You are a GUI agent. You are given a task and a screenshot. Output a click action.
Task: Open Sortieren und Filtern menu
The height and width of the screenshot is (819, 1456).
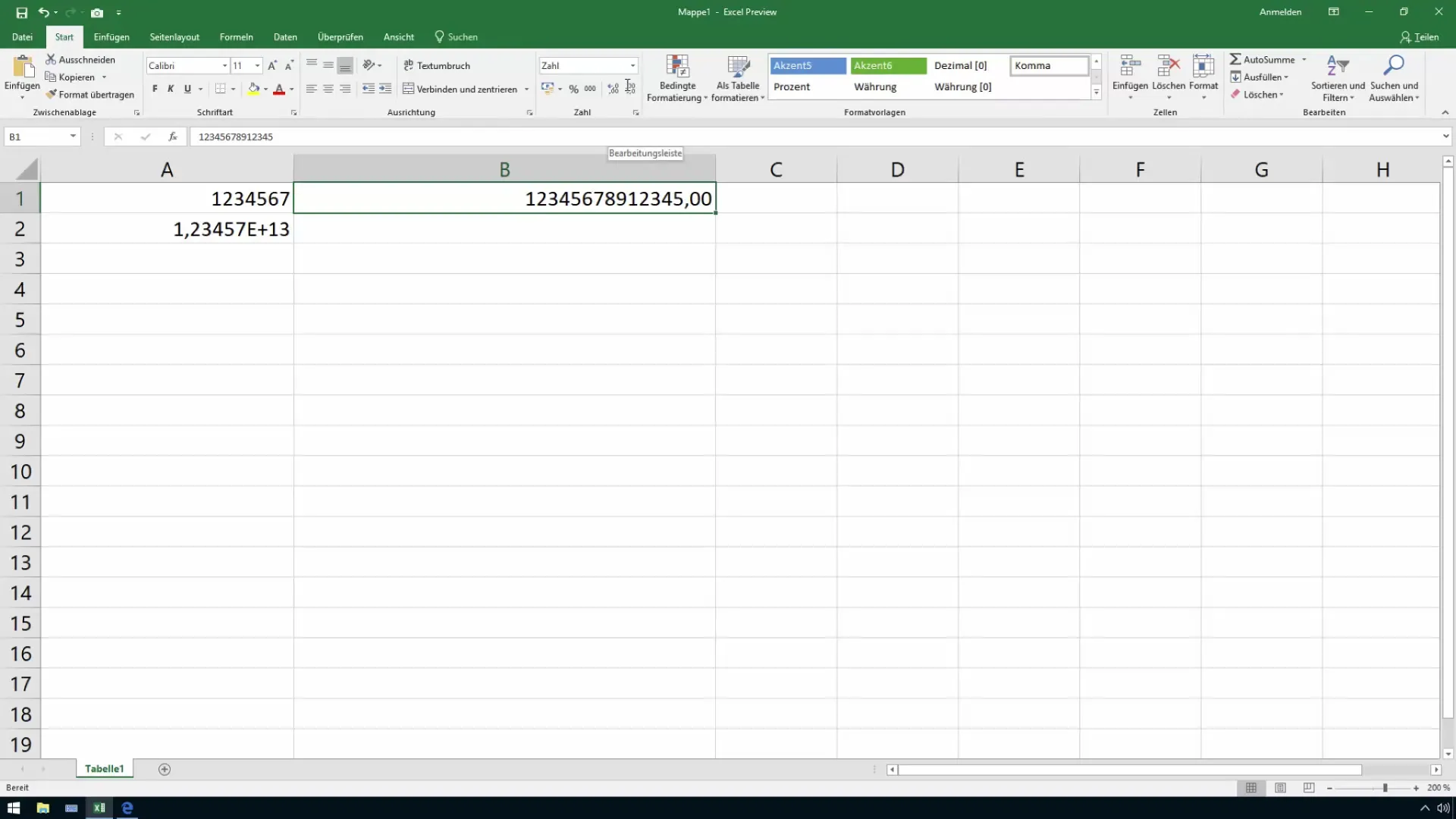point(1338,78)
